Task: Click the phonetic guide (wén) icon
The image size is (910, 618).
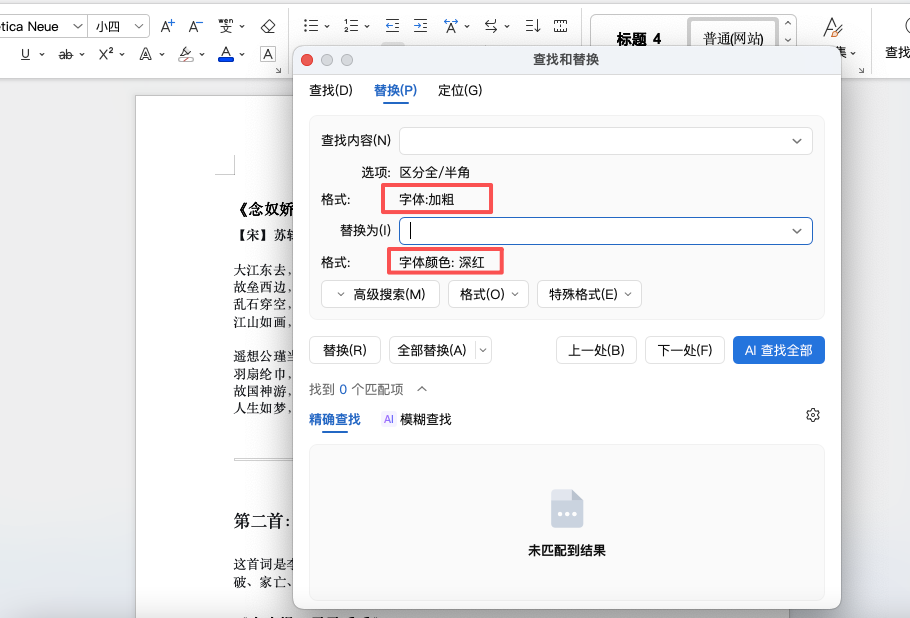Action: 225,26
